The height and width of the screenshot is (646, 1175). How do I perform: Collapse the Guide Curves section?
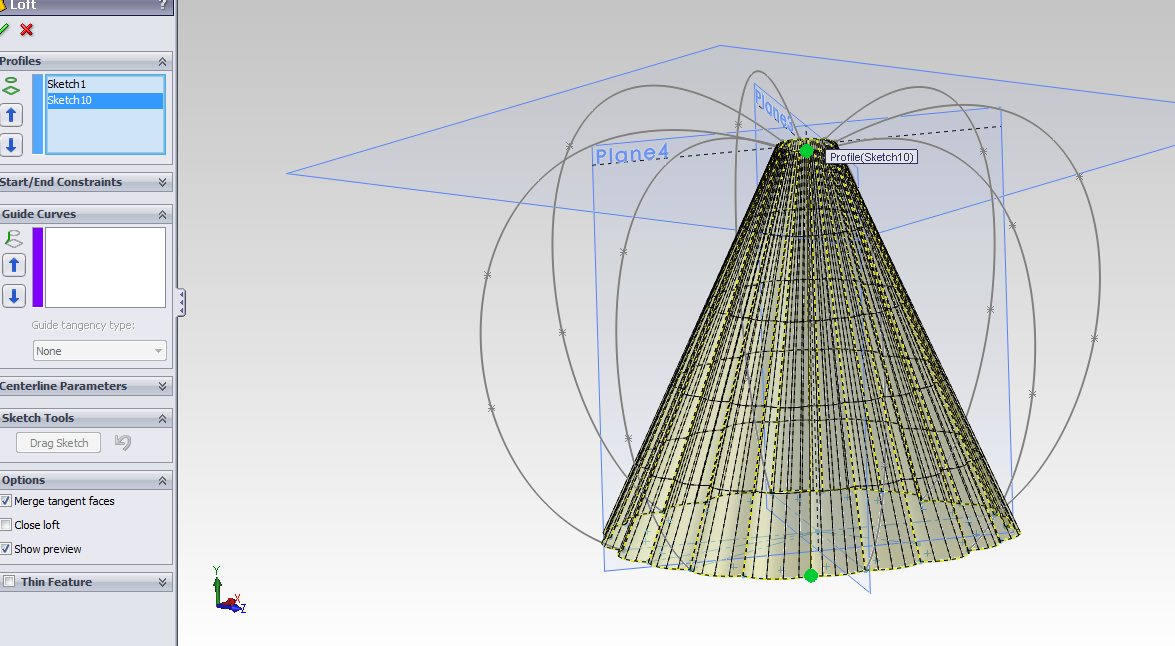[162, 214]
